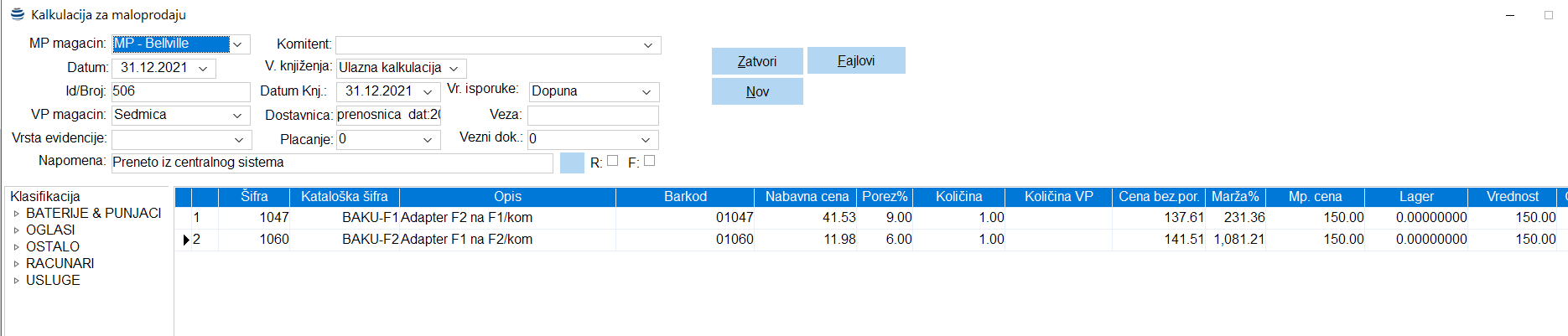Expand the BATERIJE & PUNJACI tree node
This screenshot has width=1568, height=336.
click(x=16, y=214)
